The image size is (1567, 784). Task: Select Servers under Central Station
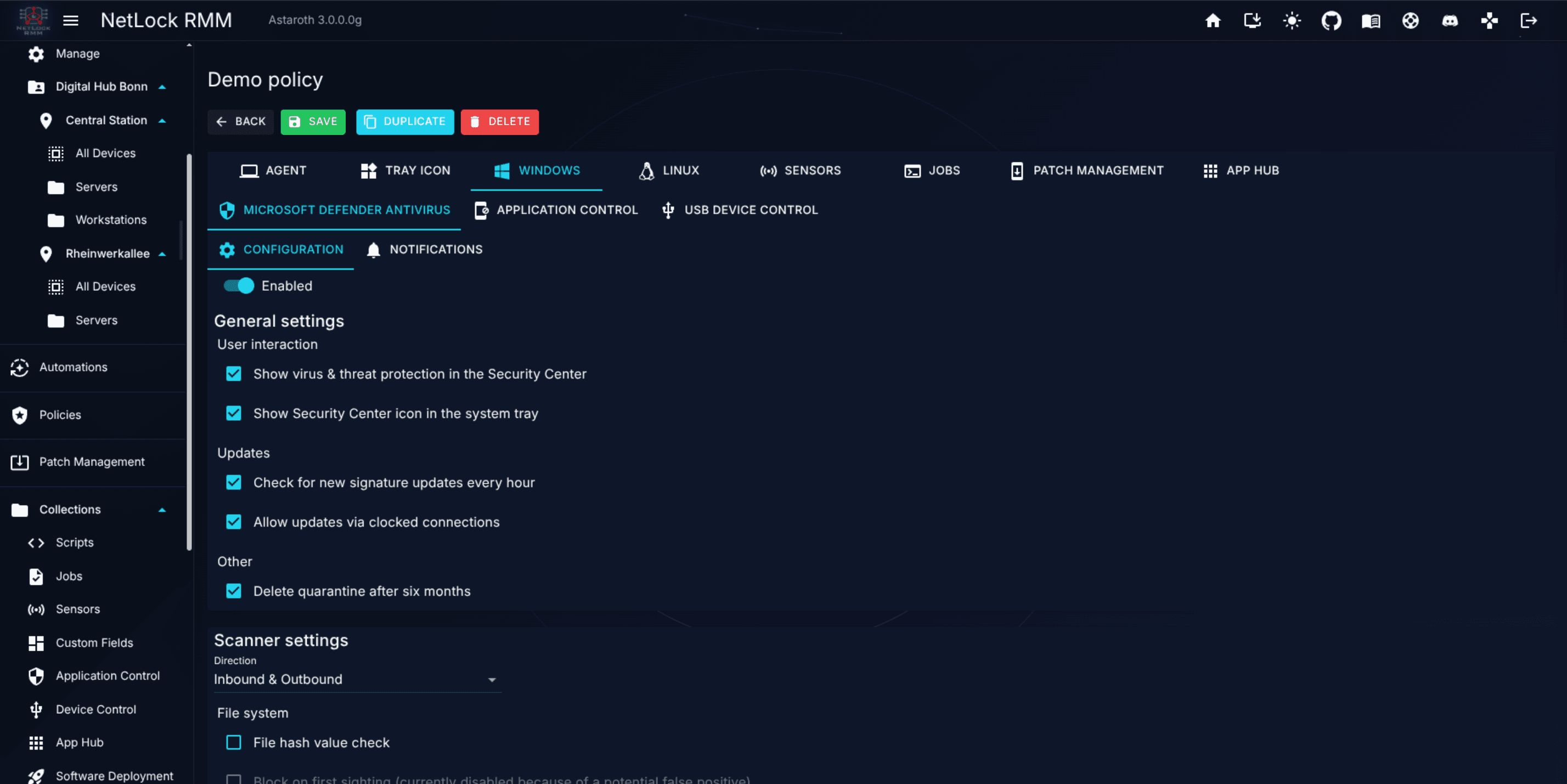[x=95, y=187]
